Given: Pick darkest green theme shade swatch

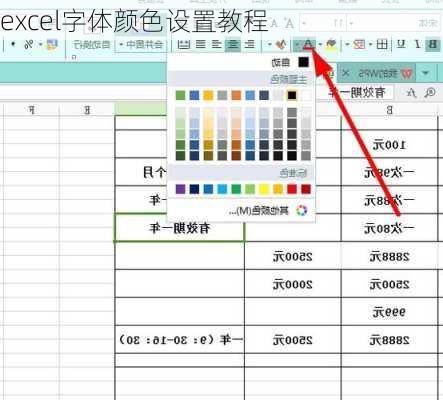Looking at the screenshot, I should 180,156.
